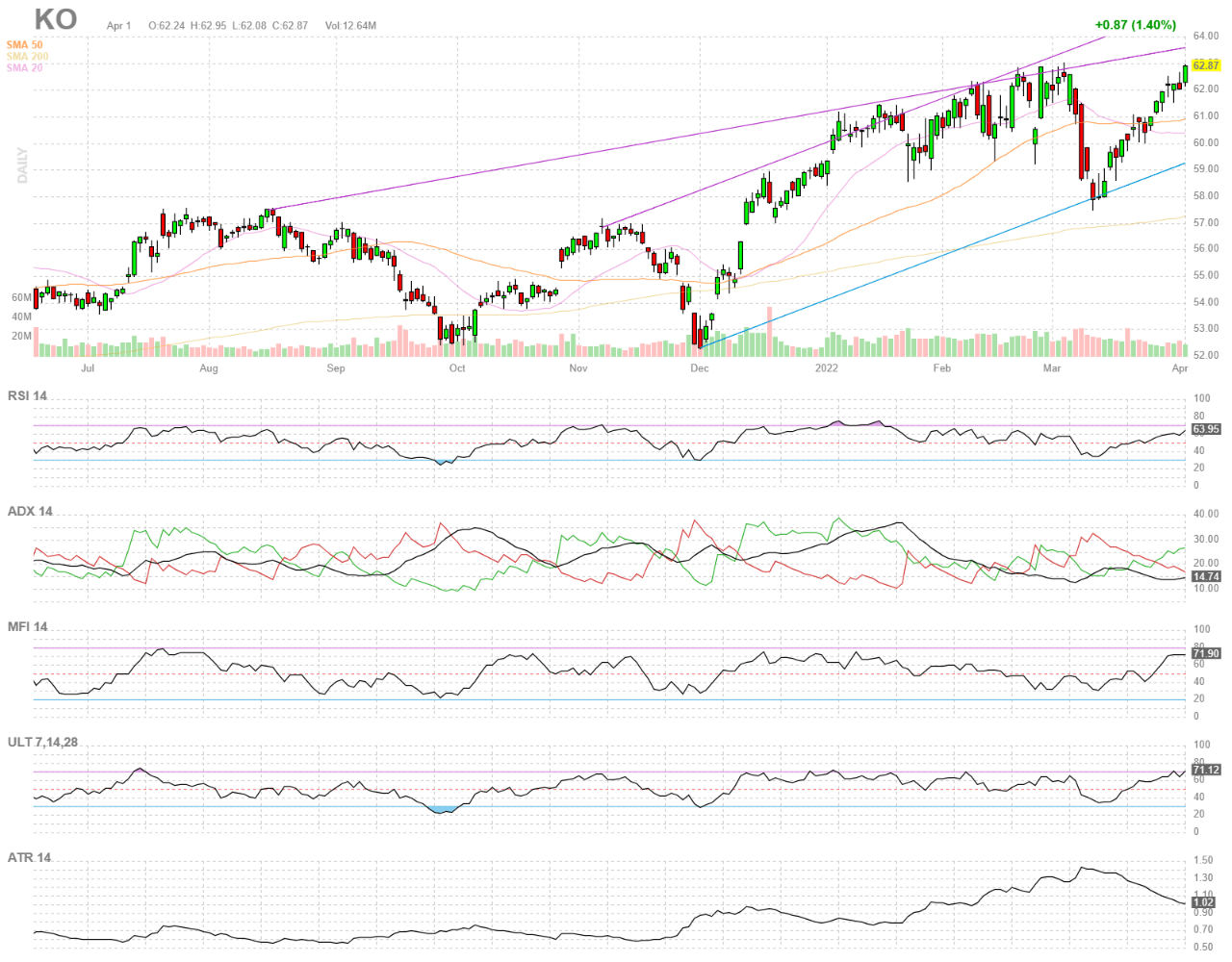
Task: Select the SMA 50 legend label
Action: [25, 45]
